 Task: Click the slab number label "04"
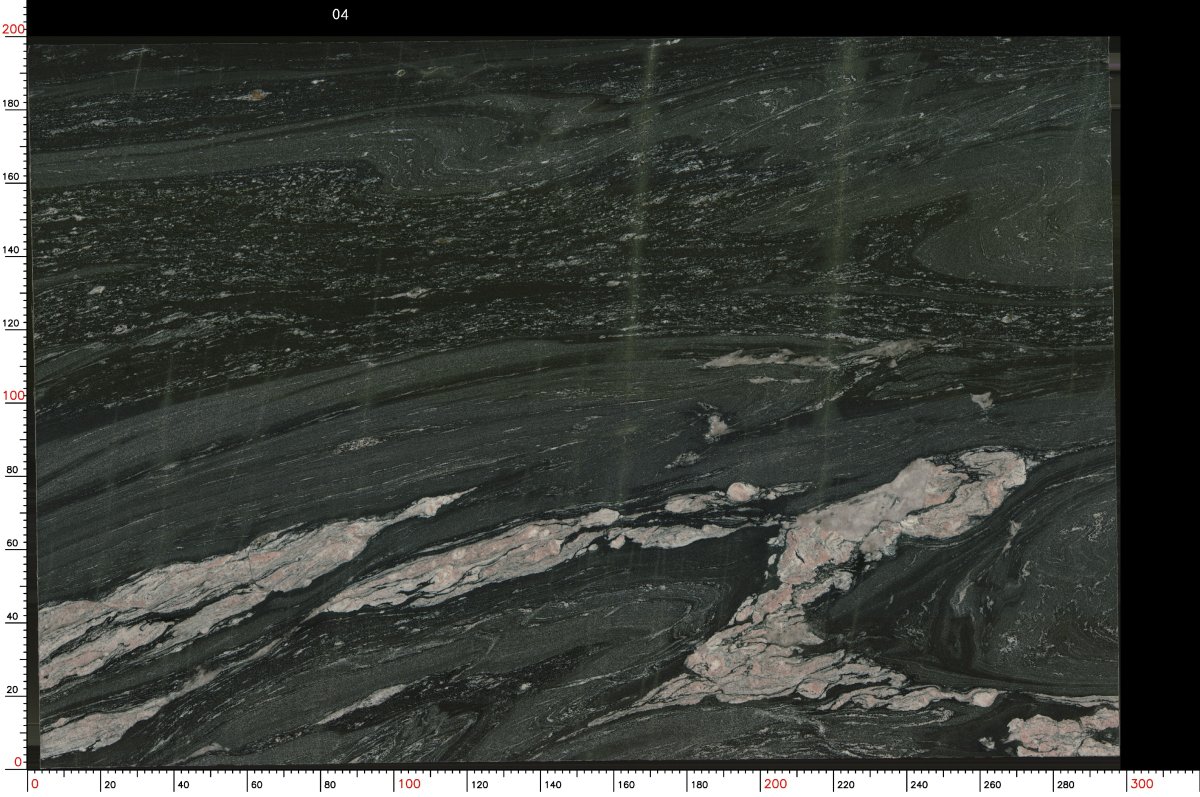tap(340, 15)
